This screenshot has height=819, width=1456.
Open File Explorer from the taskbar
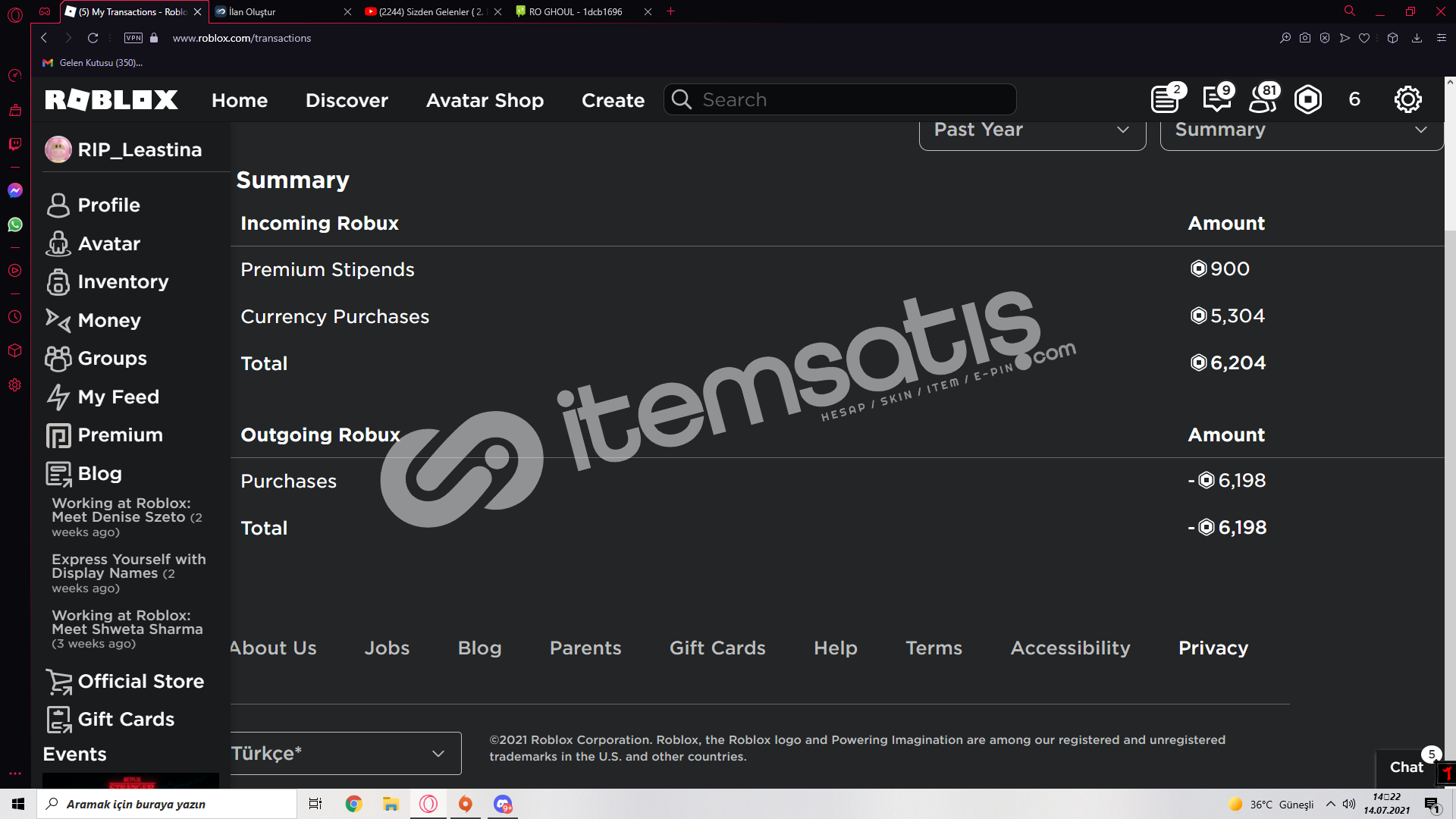(x=391, y=804)
